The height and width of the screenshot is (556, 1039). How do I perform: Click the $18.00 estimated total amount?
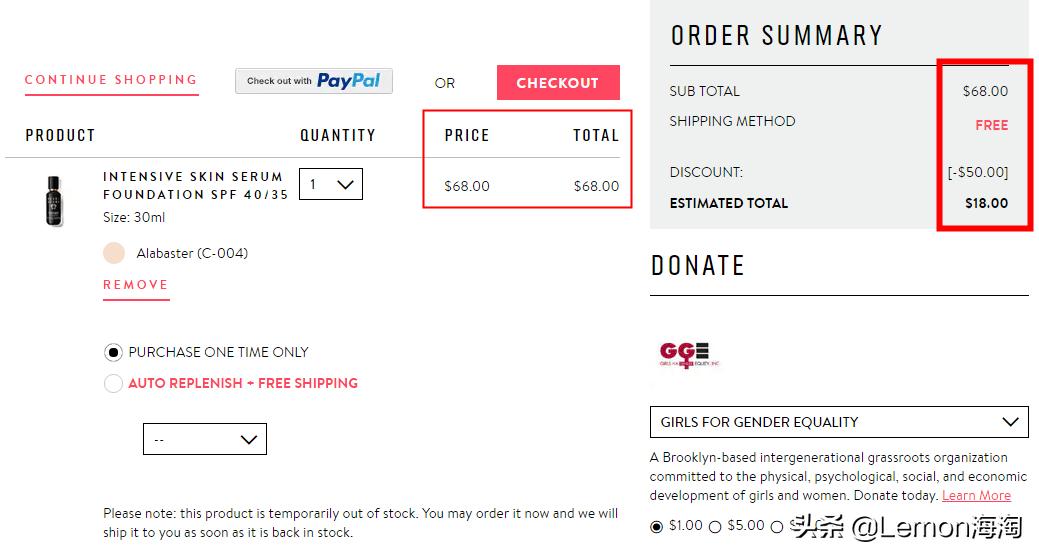click(x=986, y=203)
